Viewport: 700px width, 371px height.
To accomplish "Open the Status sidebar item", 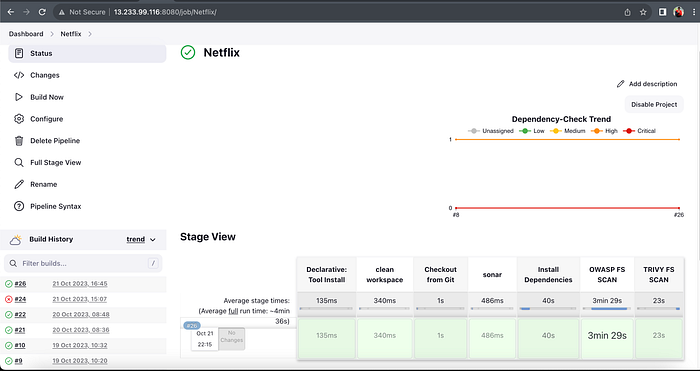I will pos(87,53).
